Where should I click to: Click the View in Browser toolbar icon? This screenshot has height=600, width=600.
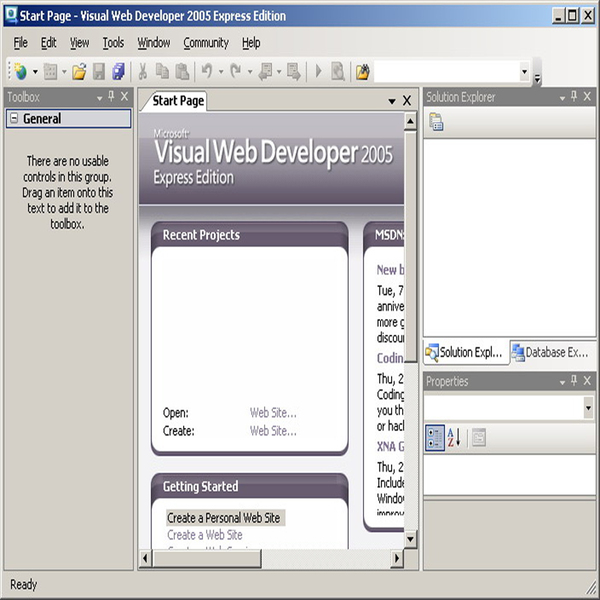click(x=338, y=72)
